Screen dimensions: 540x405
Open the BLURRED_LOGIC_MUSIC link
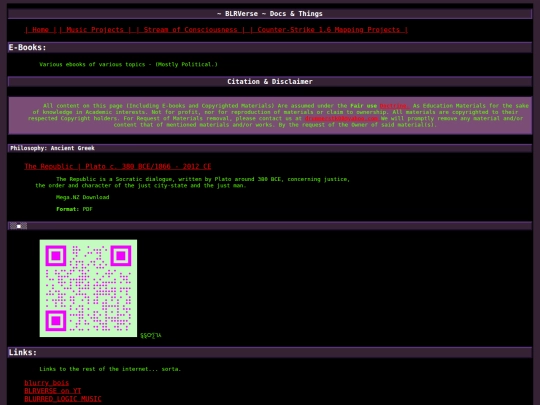pos(63,399)
